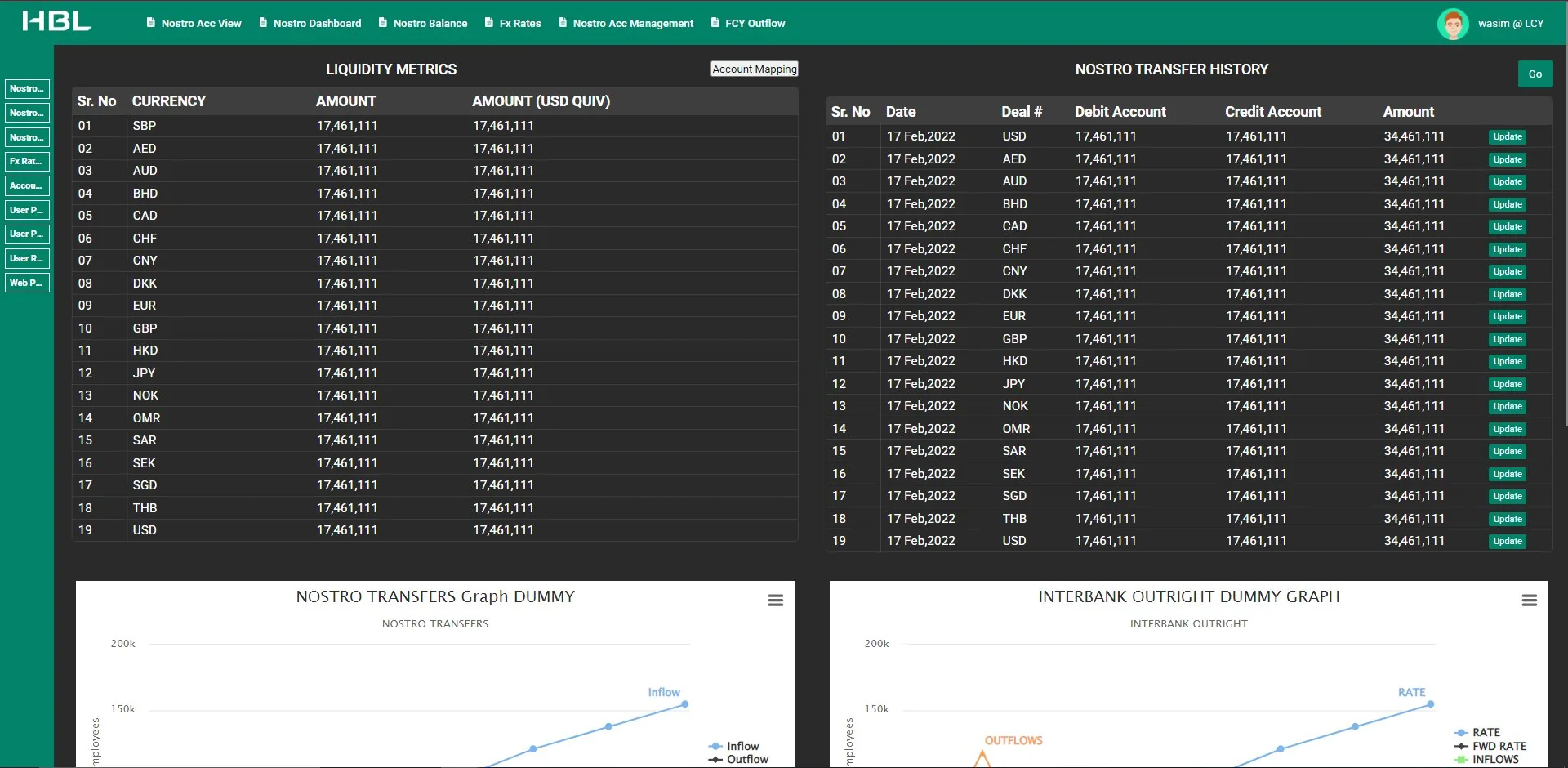The image size is (1568, 768).
Task: Click the green Go button
Action: pyautogui.click(x=1535, y=74)
